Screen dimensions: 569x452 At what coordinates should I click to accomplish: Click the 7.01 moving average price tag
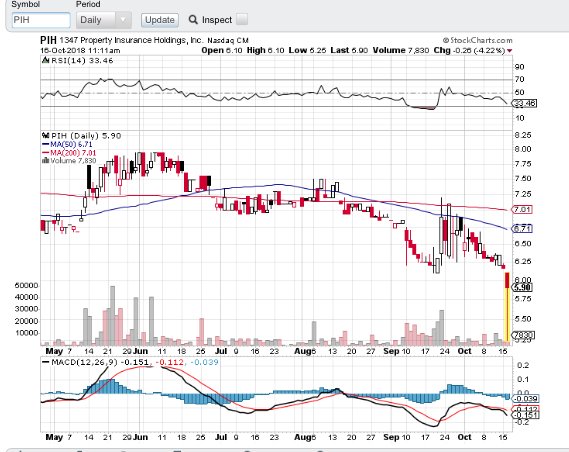point(522,210)
